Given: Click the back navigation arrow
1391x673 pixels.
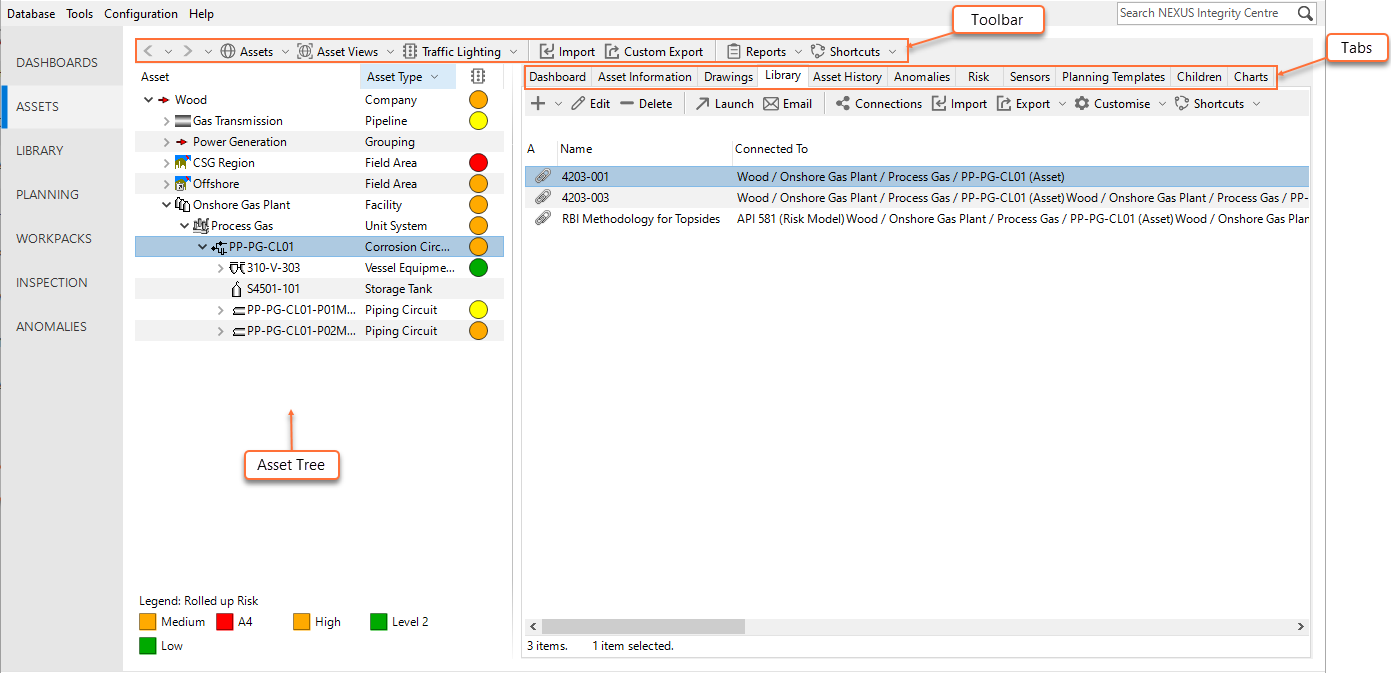Looking at the screenshot, I should pos(148,51).
